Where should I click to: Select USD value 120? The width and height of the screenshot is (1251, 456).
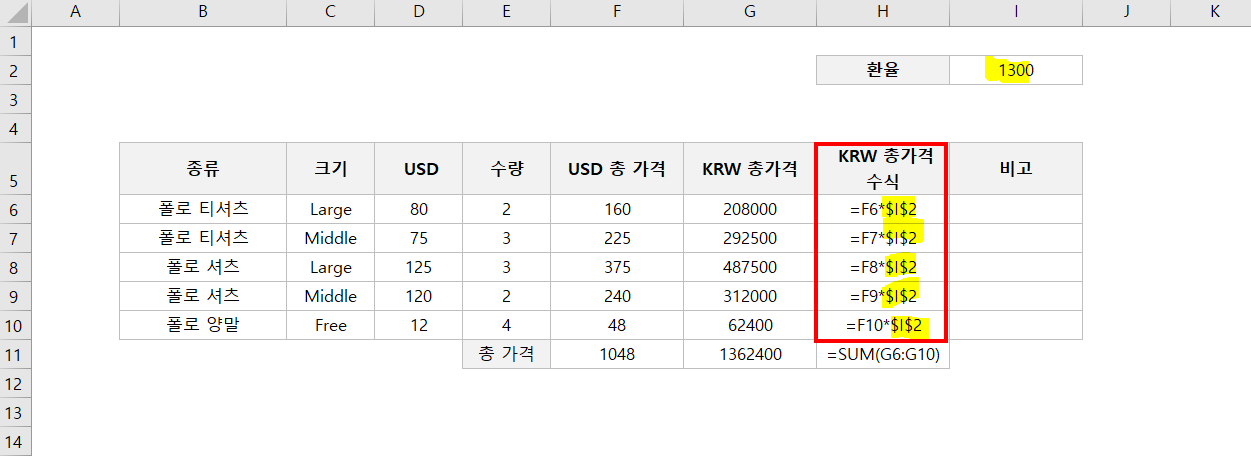point(420,296)
